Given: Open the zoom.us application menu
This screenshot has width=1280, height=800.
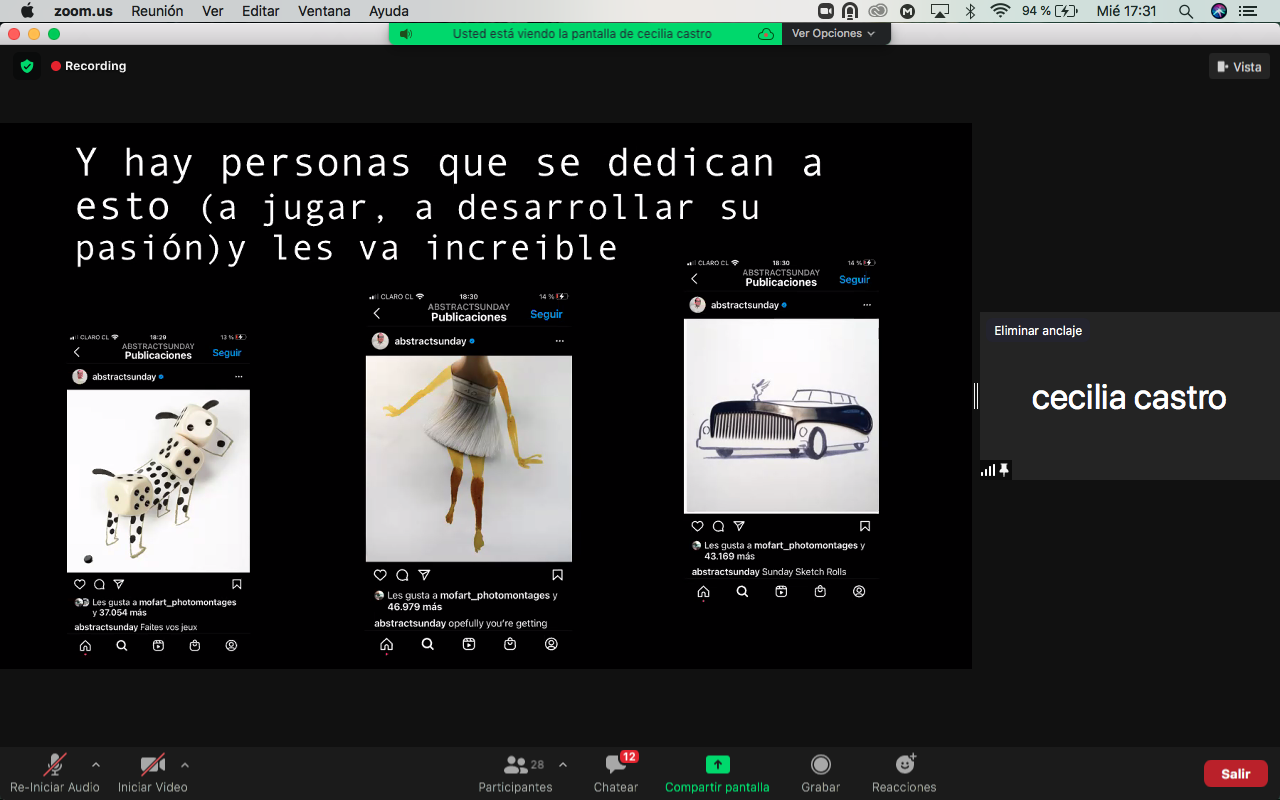Looking at the screenshot, I should coord(83,11).
